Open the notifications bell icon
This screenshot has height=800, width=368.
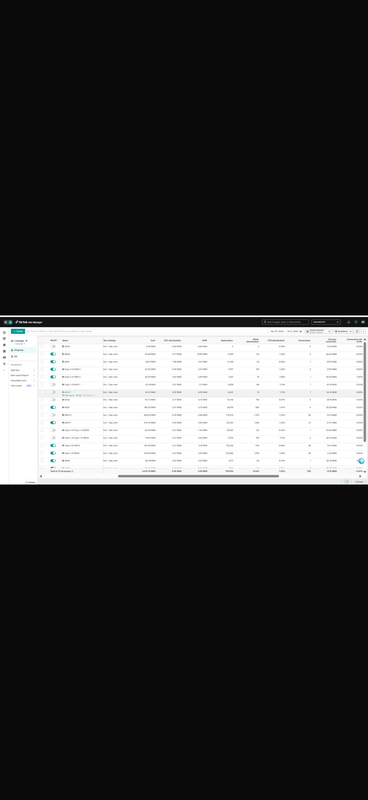point(349,322)
